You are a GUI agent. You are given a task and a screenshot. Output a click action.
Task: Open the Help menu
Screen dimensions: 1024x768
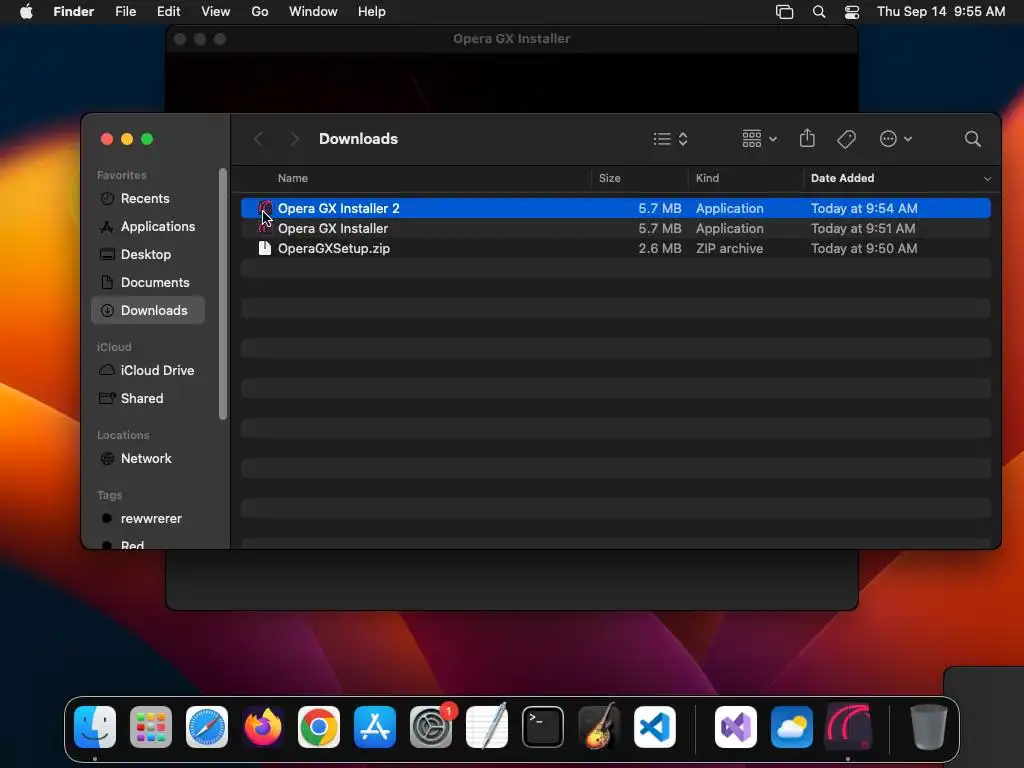tap(372, 12)
